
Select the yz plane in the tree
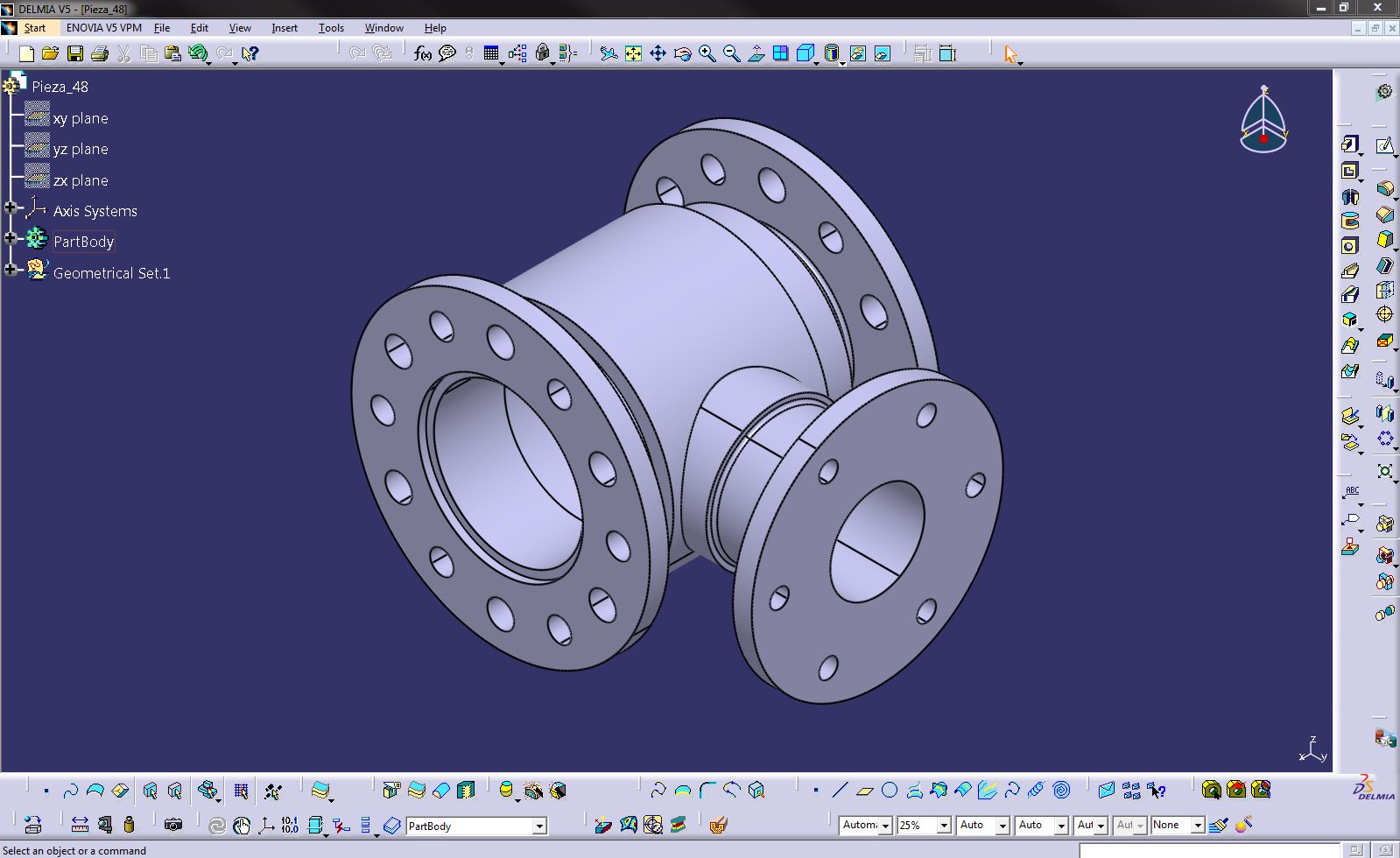click(x=81, y=149)
